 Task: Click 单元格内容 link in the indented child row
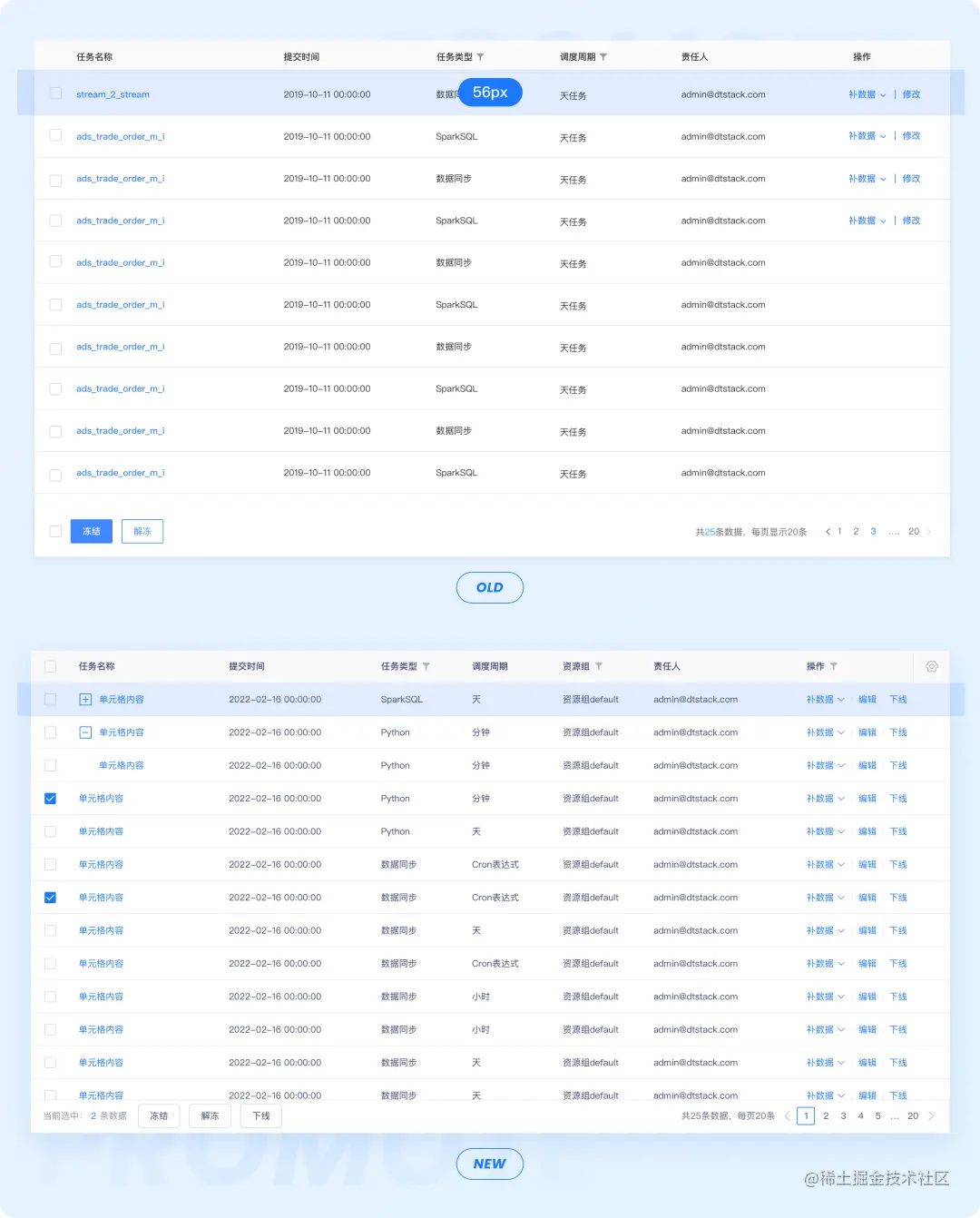(122, 766)
